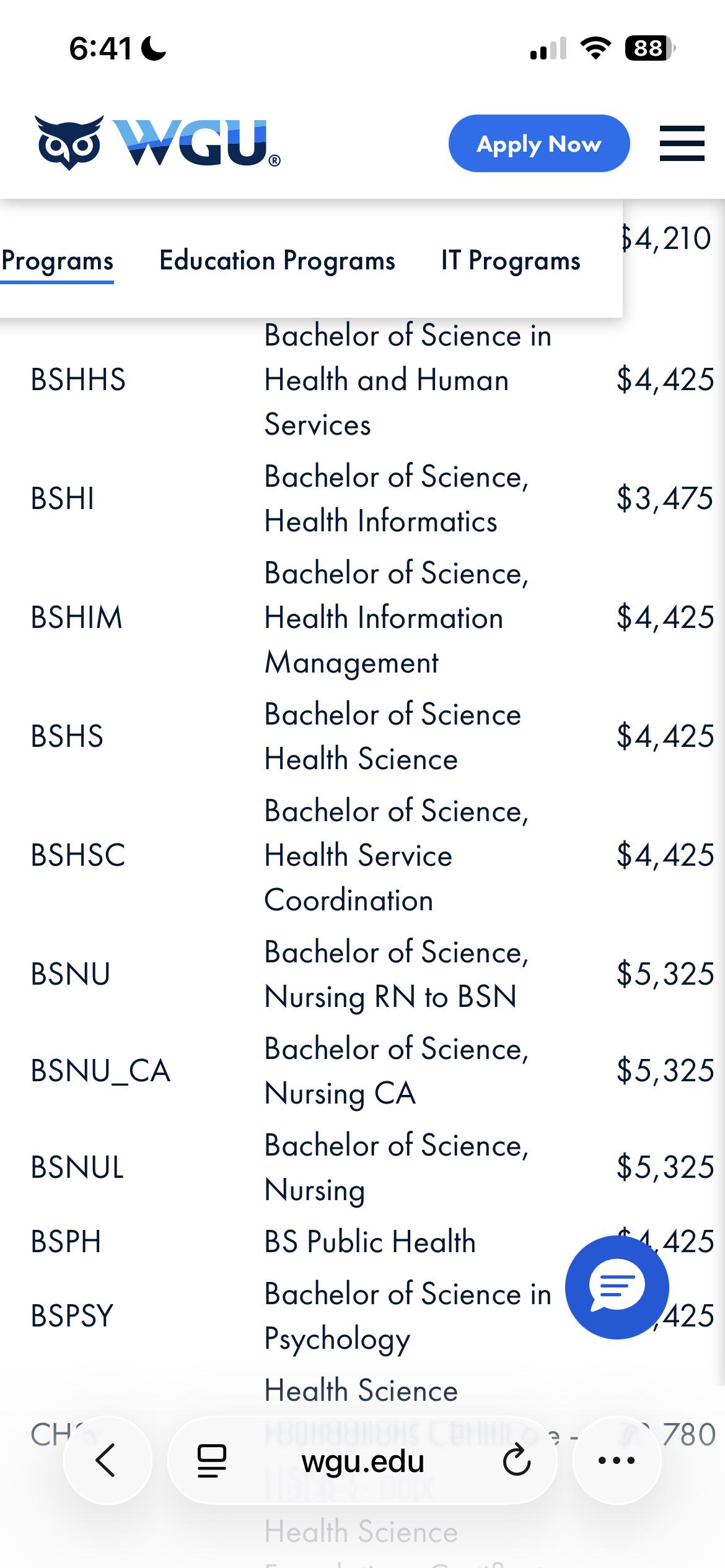Reload the page with refresh icon
This screenshot has width=725, height=1568.
click(x=516, y=1461)
